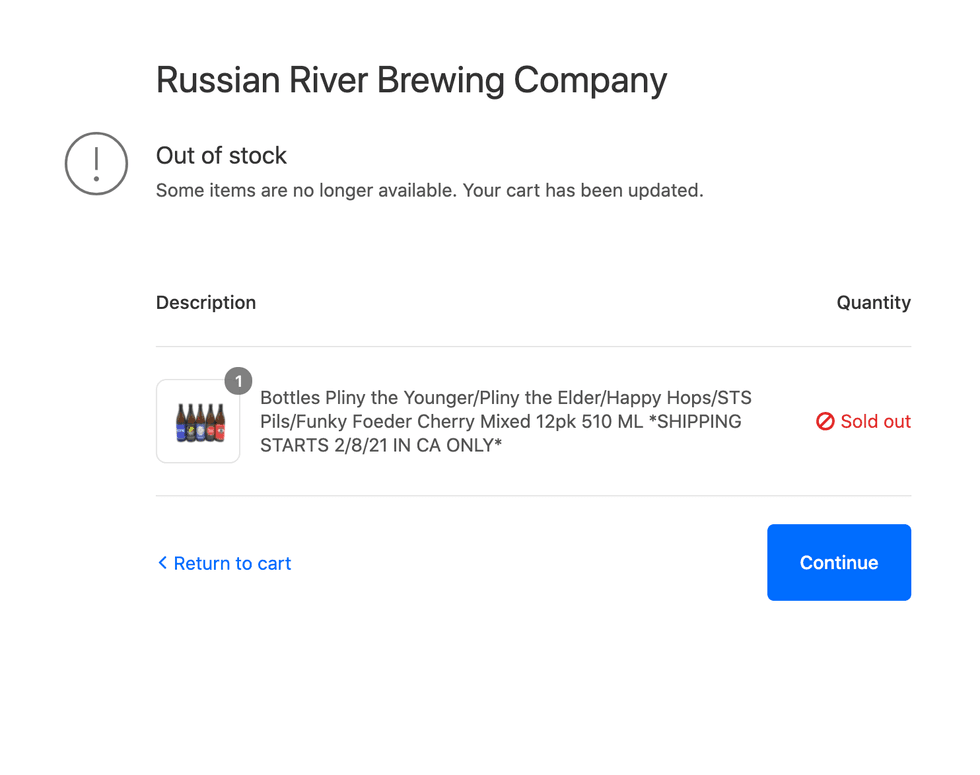This screenshot has height=775, width=980.
Task: Click the Sold out label text
Action: point(876,421)
